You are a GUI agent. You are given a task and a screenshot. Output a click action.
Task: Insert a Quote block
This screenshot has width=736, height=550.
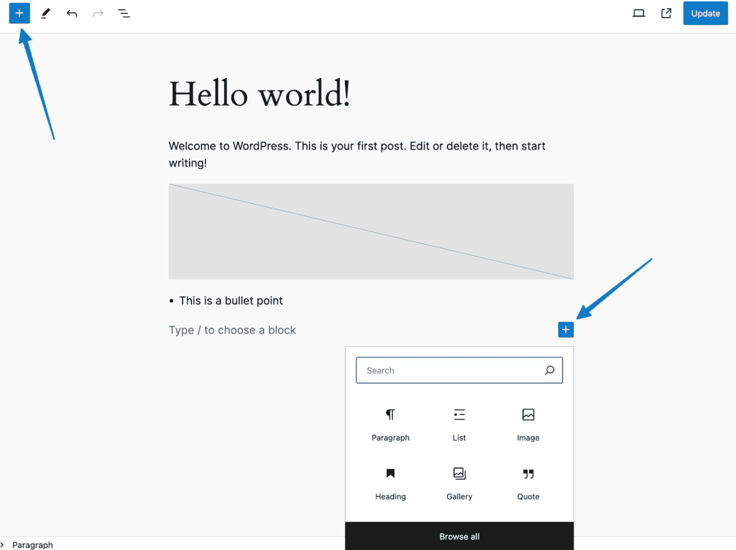[x=528, y=484]
